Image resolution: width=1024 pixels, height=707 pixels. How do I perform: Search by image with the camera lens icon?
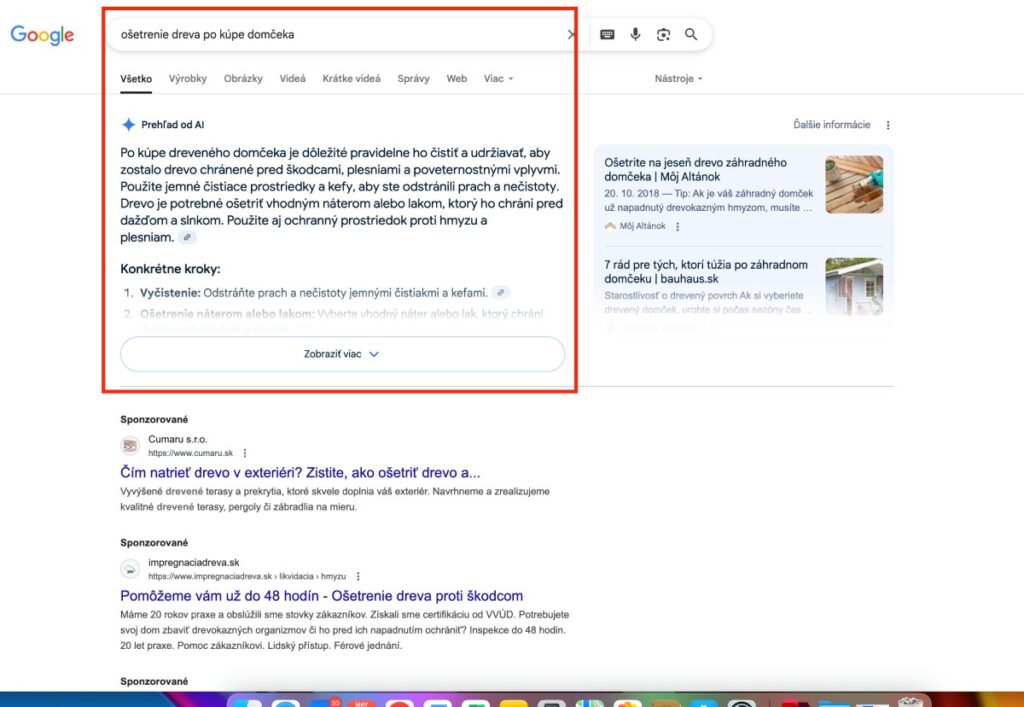point(663,35)
